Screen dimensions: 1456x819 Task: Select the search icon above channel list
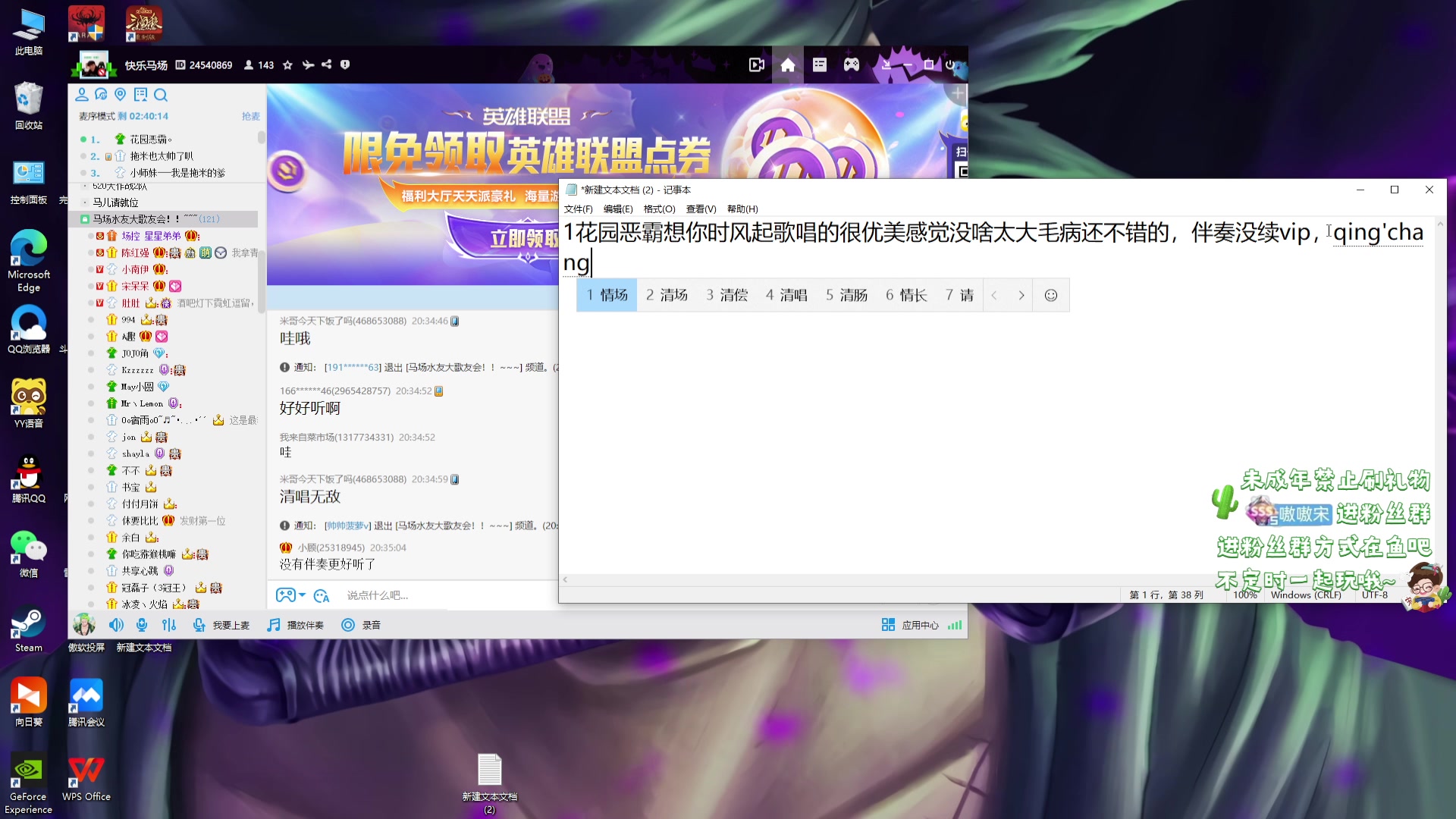click(x=161, y=95)
